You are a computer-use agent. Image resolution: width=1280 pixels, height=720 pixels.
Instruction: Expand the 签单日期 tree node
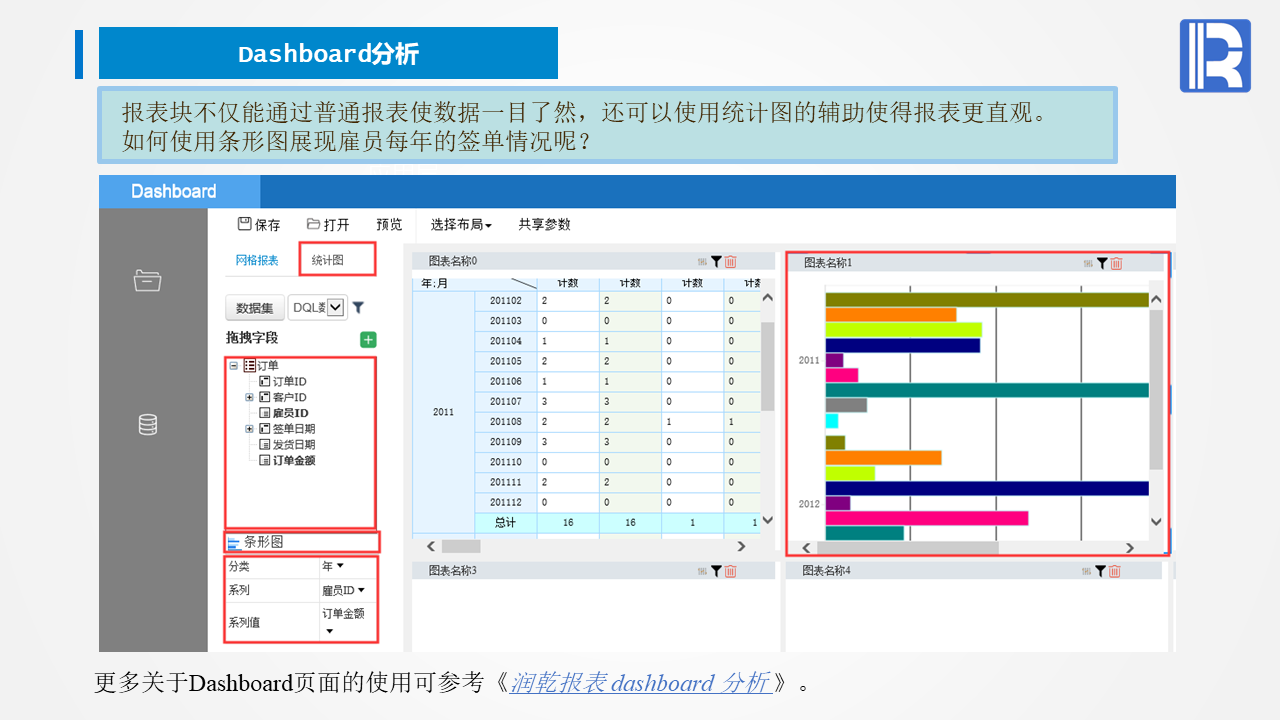(x=250, y=429)
